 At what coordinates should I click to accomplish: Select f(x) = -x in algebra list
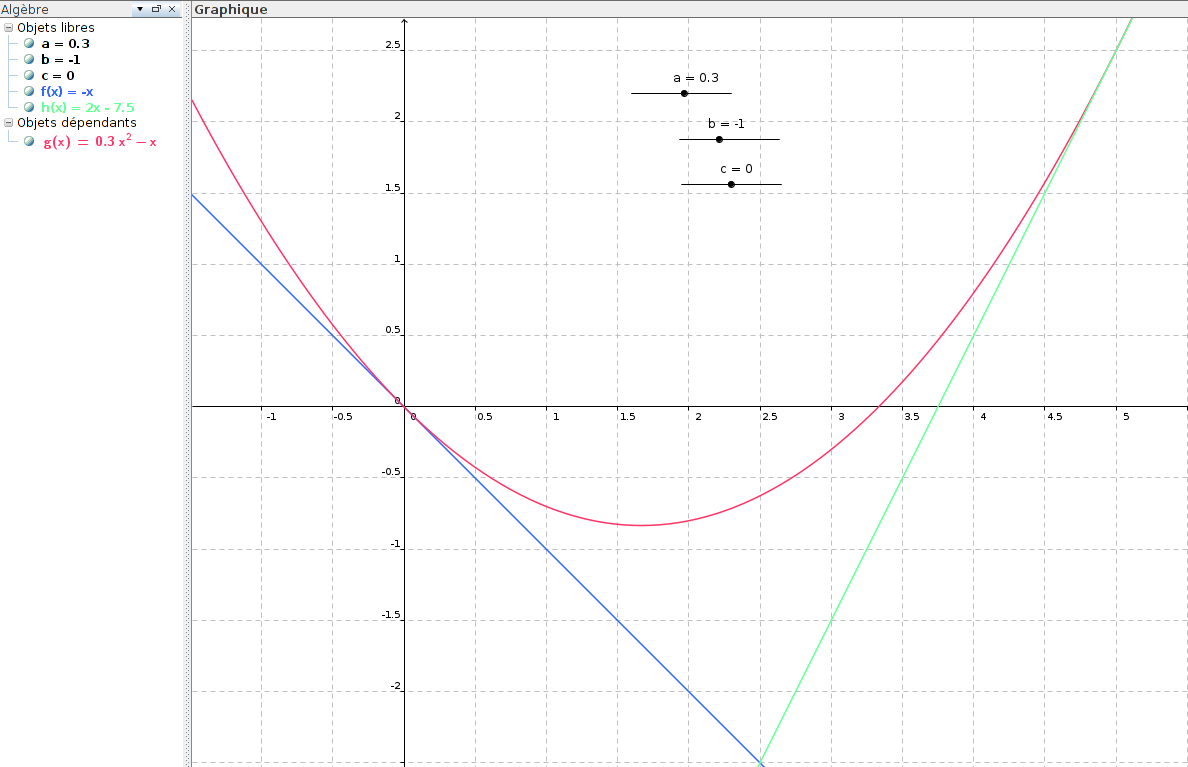[x=67, y=92]
